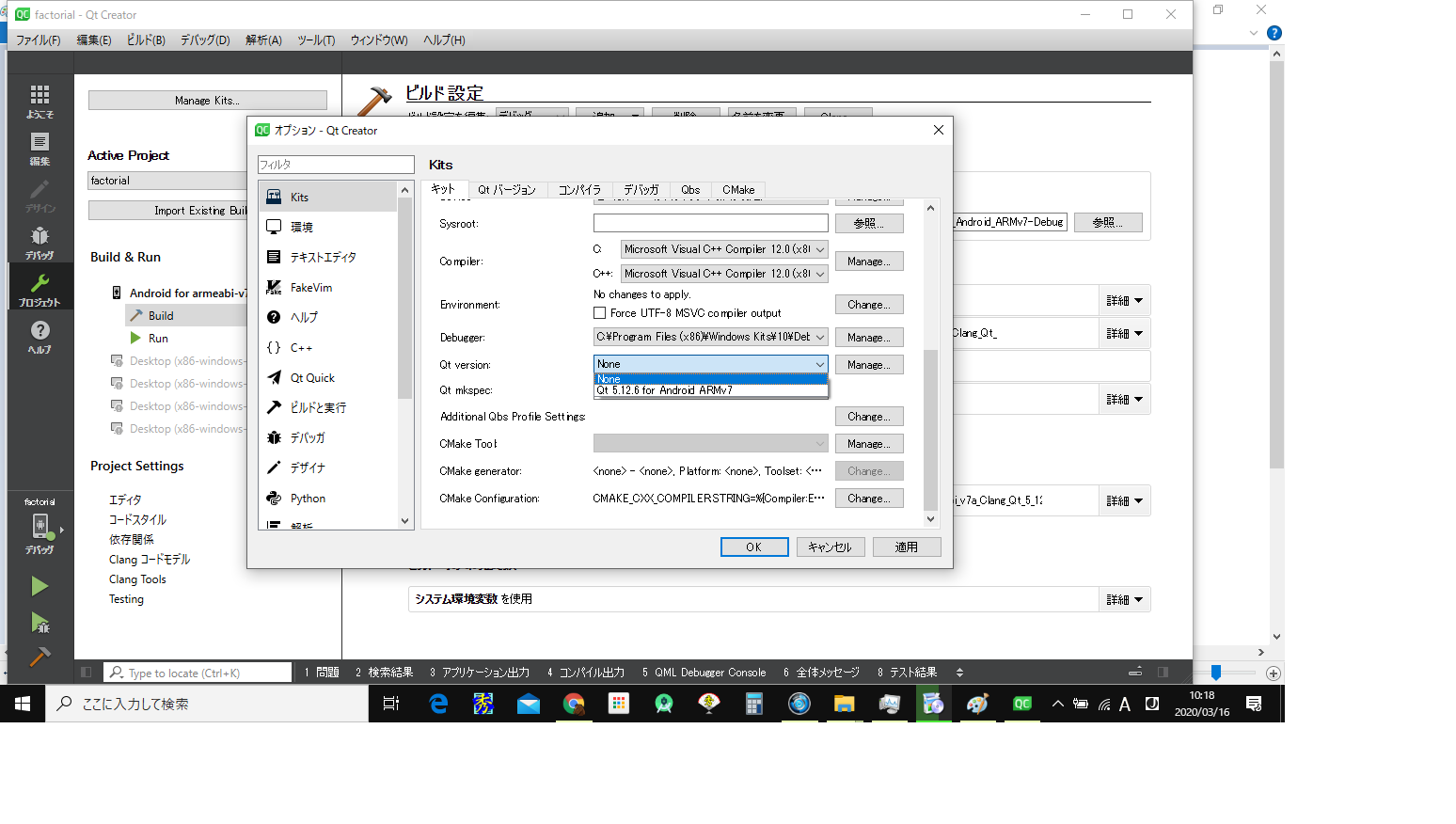Open the Debugger selection dropdown
The image size is (1456, 824).
pos(711,337)
